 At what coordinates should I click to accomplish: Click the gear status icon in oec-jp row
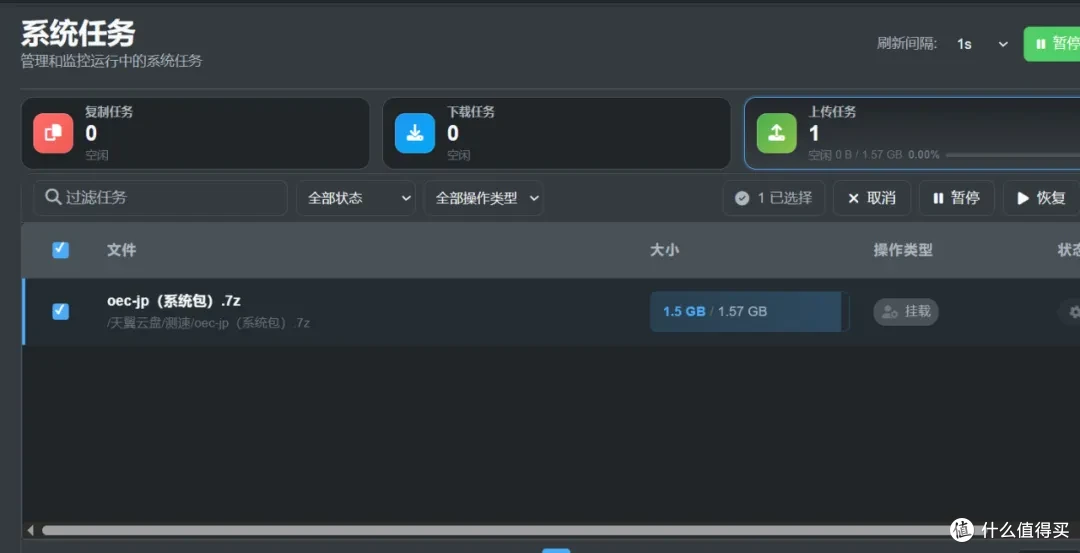click(x=1074, y=312)
